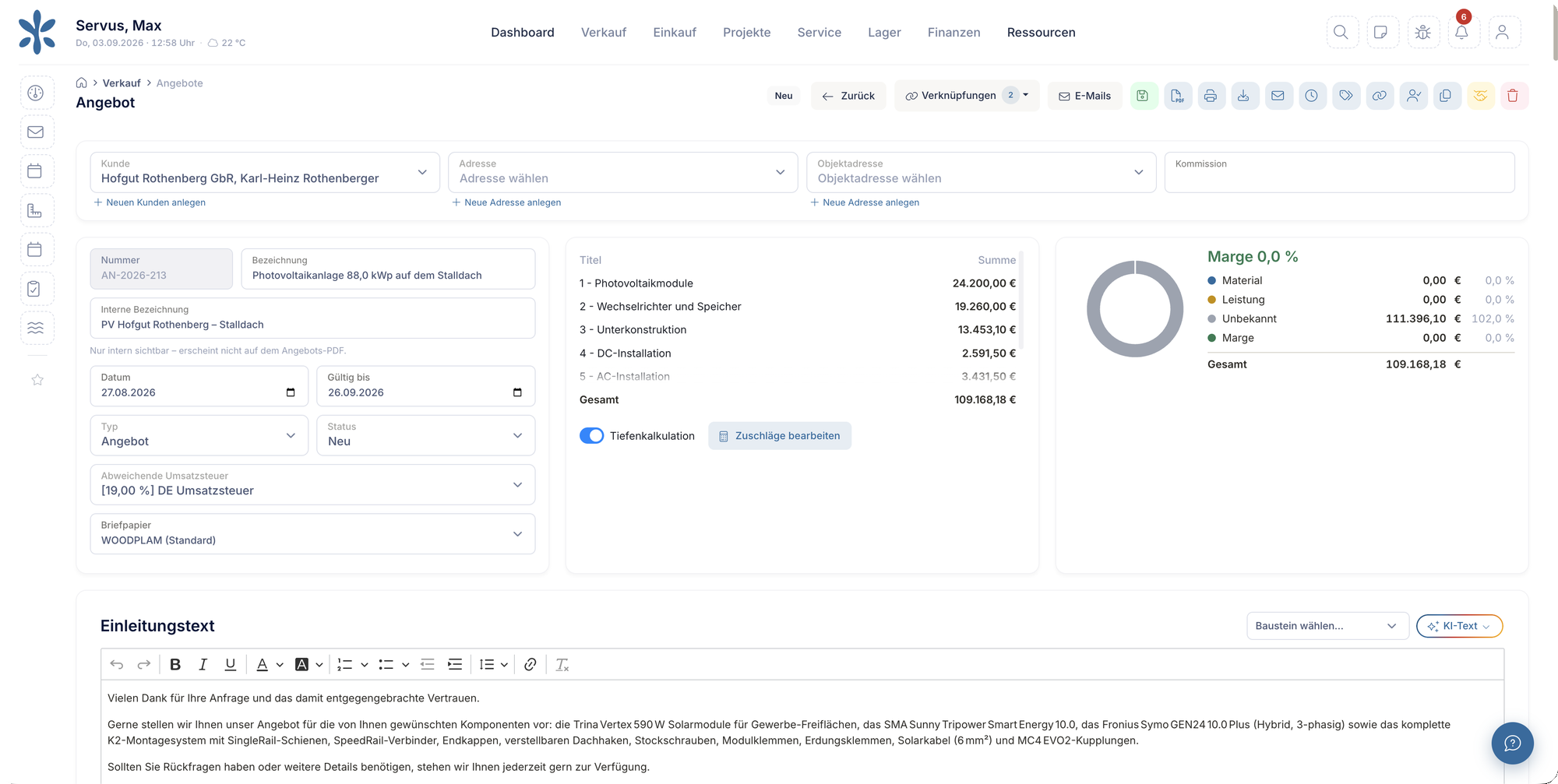Open the Finanzen menu

click(x=953, y=32)
